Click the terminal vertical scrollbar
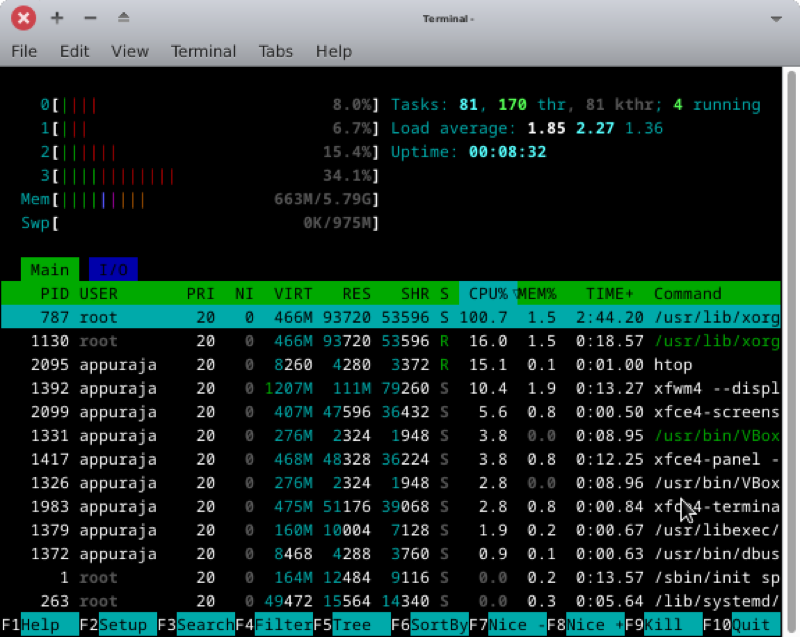The width and height of the screenshot is (800, 637). pyautogui.click(x=791, y=352)
